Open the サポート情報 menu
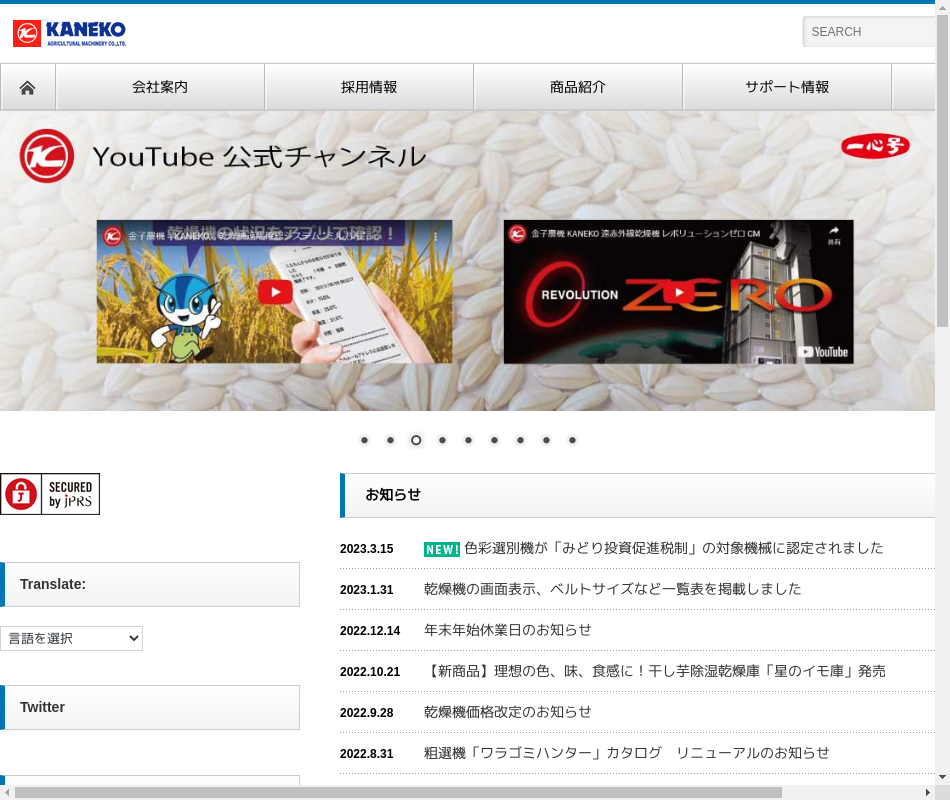This screenshot has height=800, width=950. click(x=787, y=87)
